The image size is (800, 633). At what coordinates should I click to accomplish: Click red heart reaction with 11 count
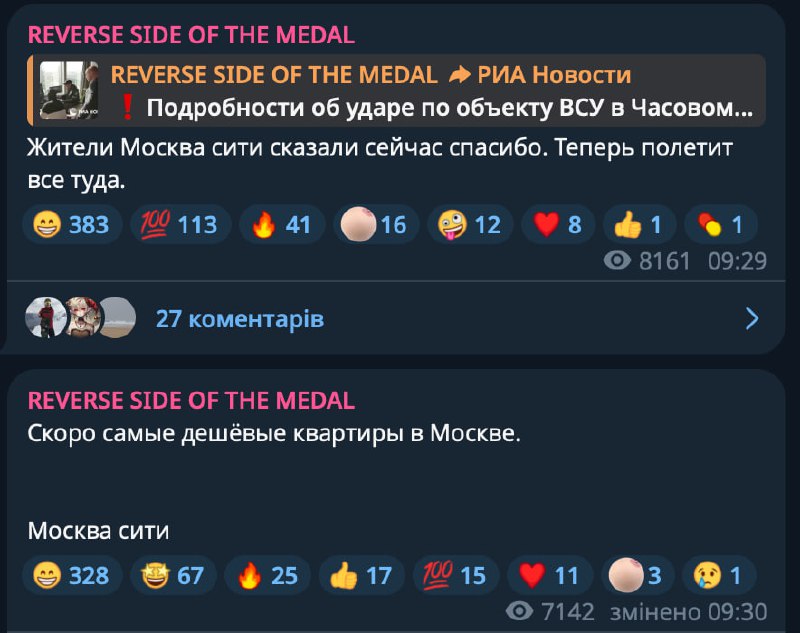pos(548,575)
